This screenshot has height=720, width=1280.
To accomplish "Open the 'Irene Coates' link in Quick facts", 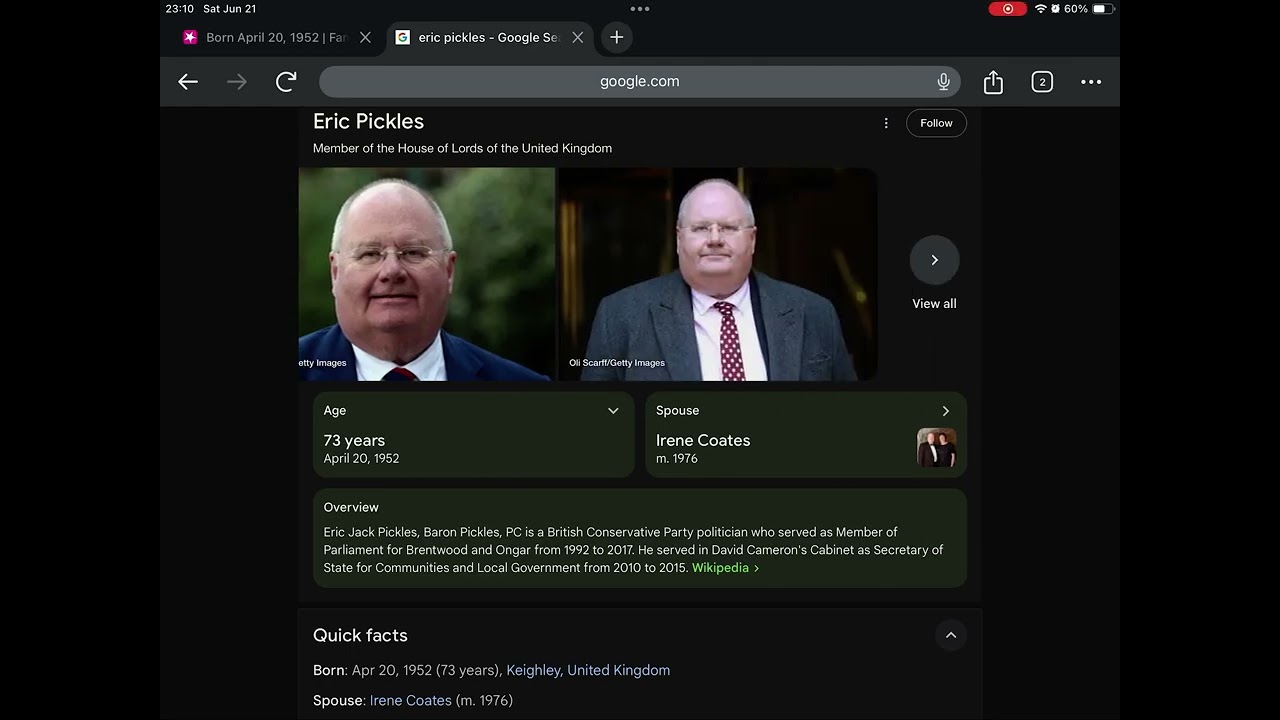I will click(411, 700).
